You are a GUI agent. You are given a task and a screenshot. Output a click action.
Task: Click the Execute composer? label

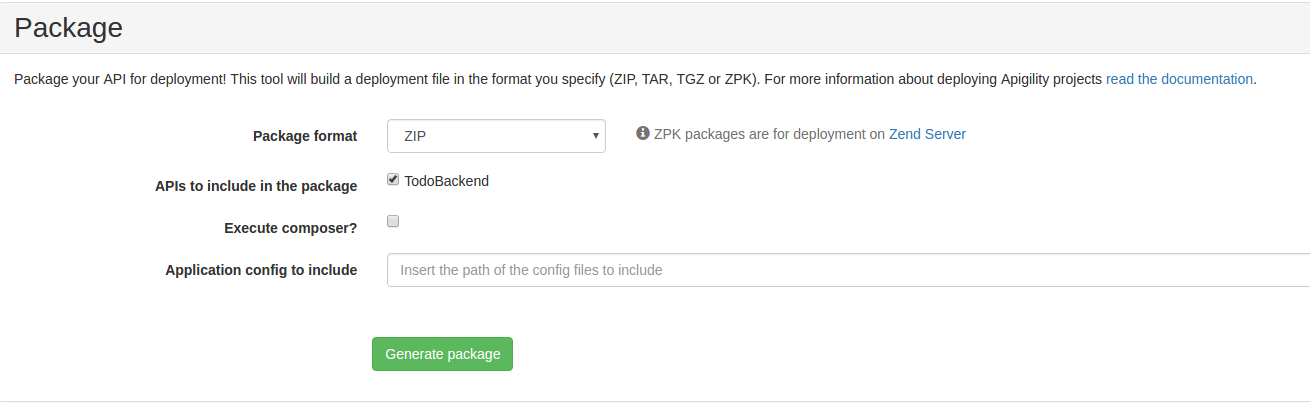291,228
